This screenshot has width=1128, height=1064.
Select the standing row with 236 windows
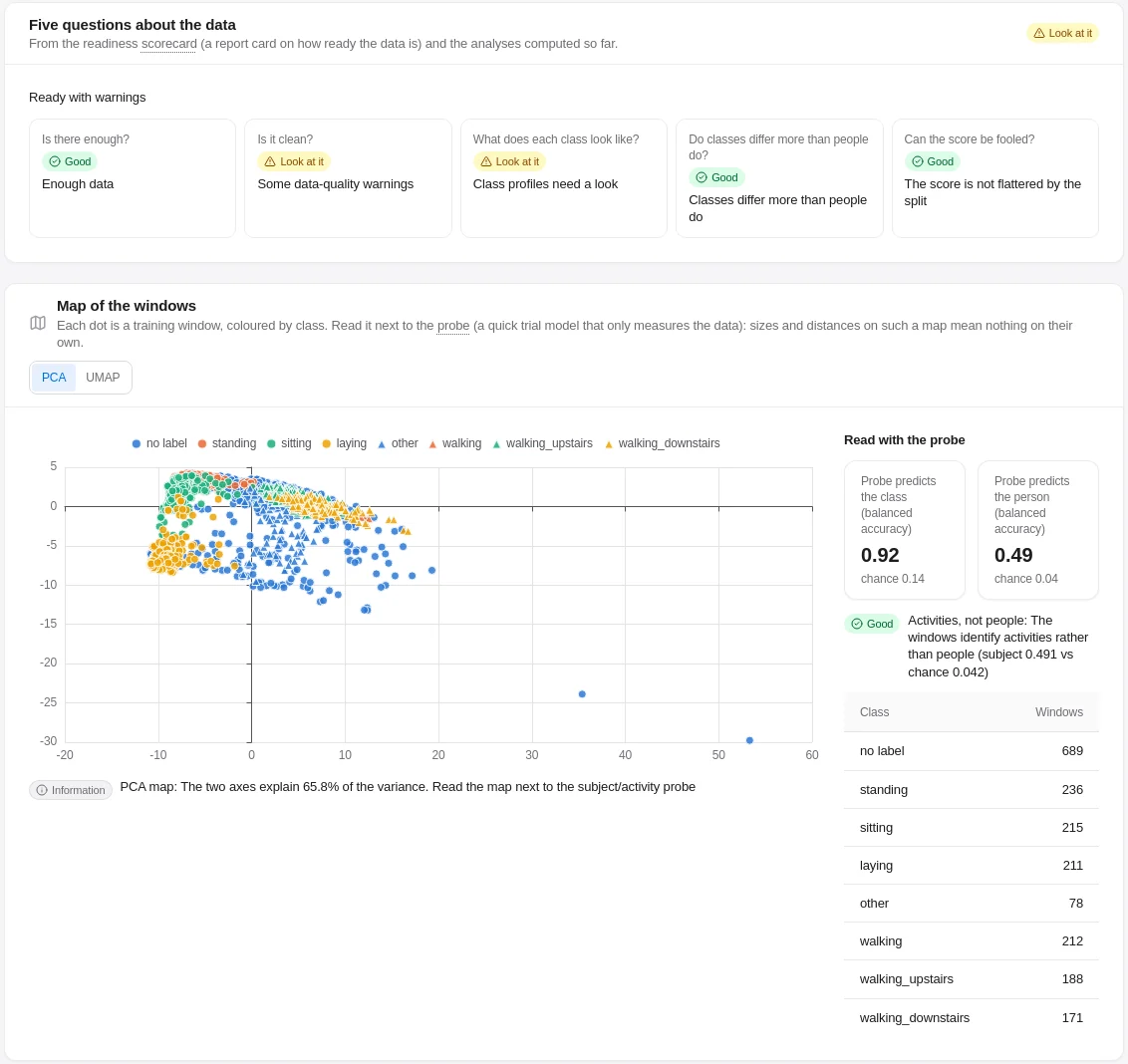[x=972, y=790]
